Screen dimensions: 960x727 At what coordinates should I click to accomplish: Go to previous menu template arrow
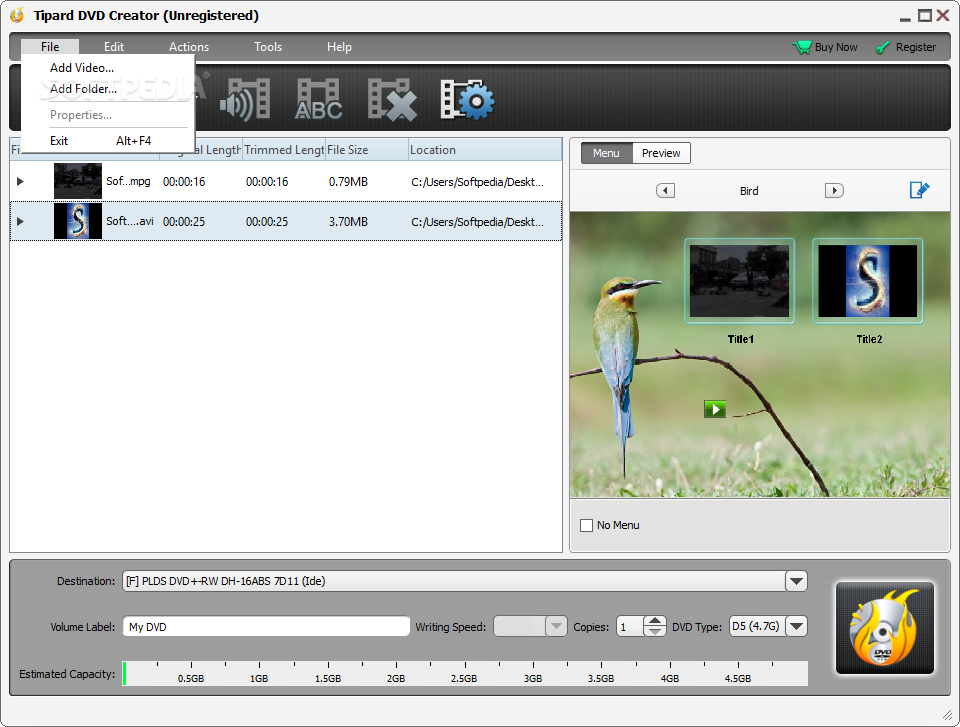(x=666, y=190)
